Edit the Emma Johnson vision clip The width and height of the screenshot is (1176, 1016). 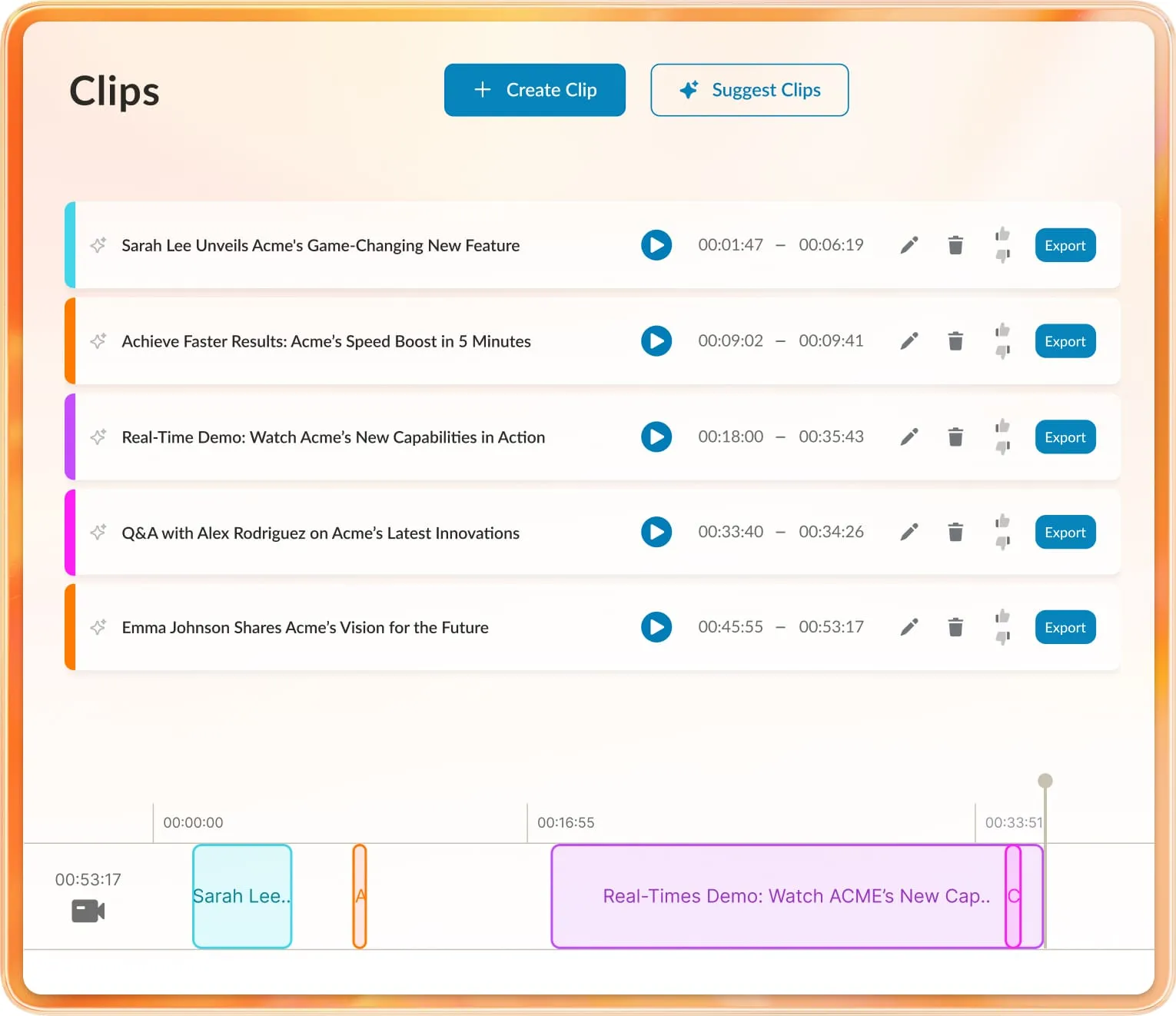909,627
